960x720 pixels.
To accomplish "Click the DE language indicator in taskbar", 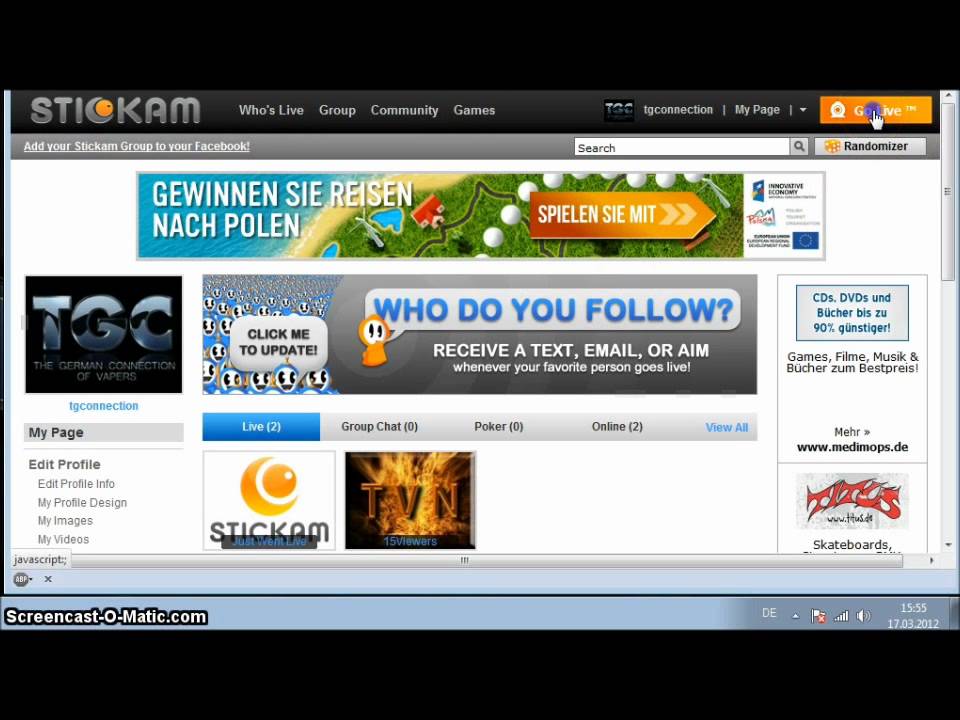I will (x=770, y=613).
